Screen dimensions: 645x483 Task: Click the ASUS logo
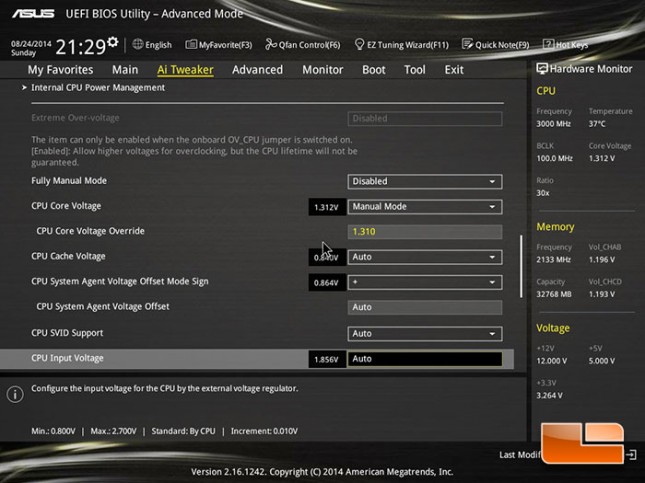point(33,14)
